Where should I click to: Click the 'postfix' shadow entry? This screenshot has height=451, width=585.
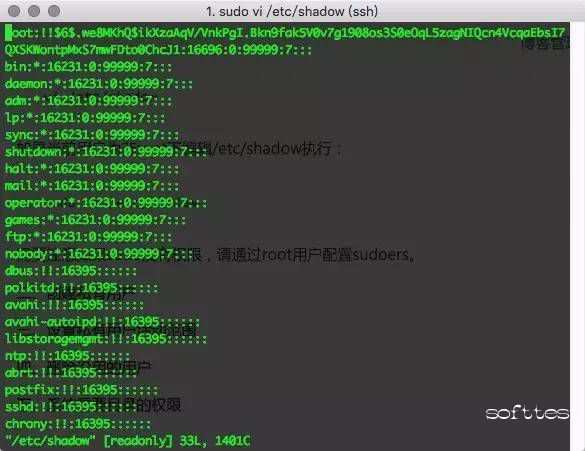[81, 390]
